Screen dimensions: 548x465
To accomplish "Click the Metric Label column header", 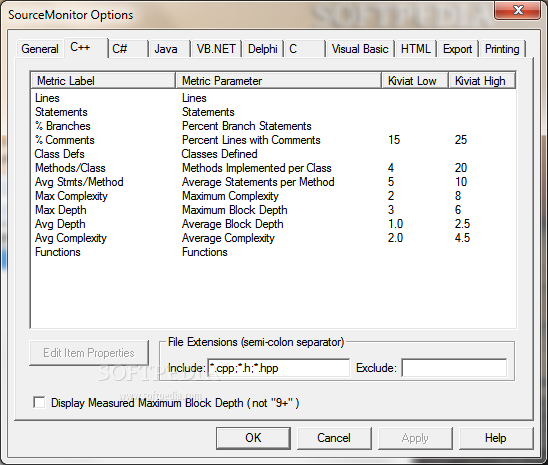I will pyautogui.click(x=103, y=81).
